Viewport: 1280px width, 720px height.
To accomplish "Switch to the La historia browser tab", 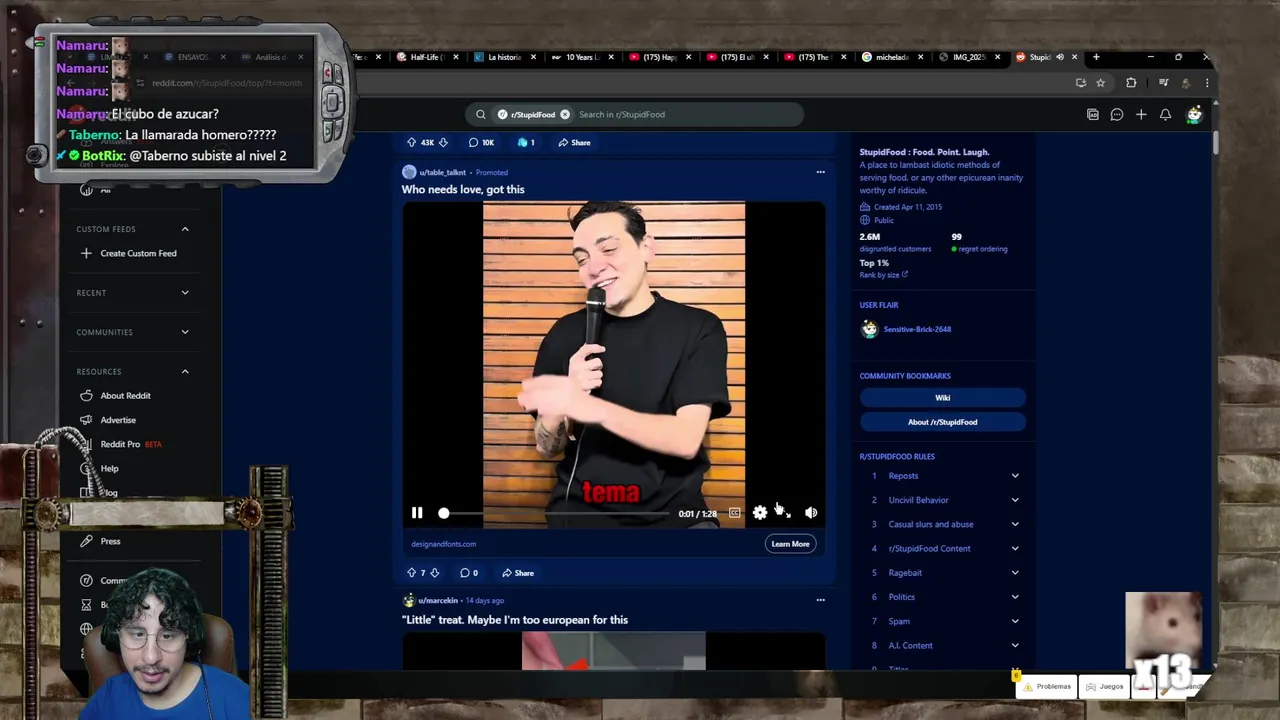I will pyautogui.click(x=504, y=57).
